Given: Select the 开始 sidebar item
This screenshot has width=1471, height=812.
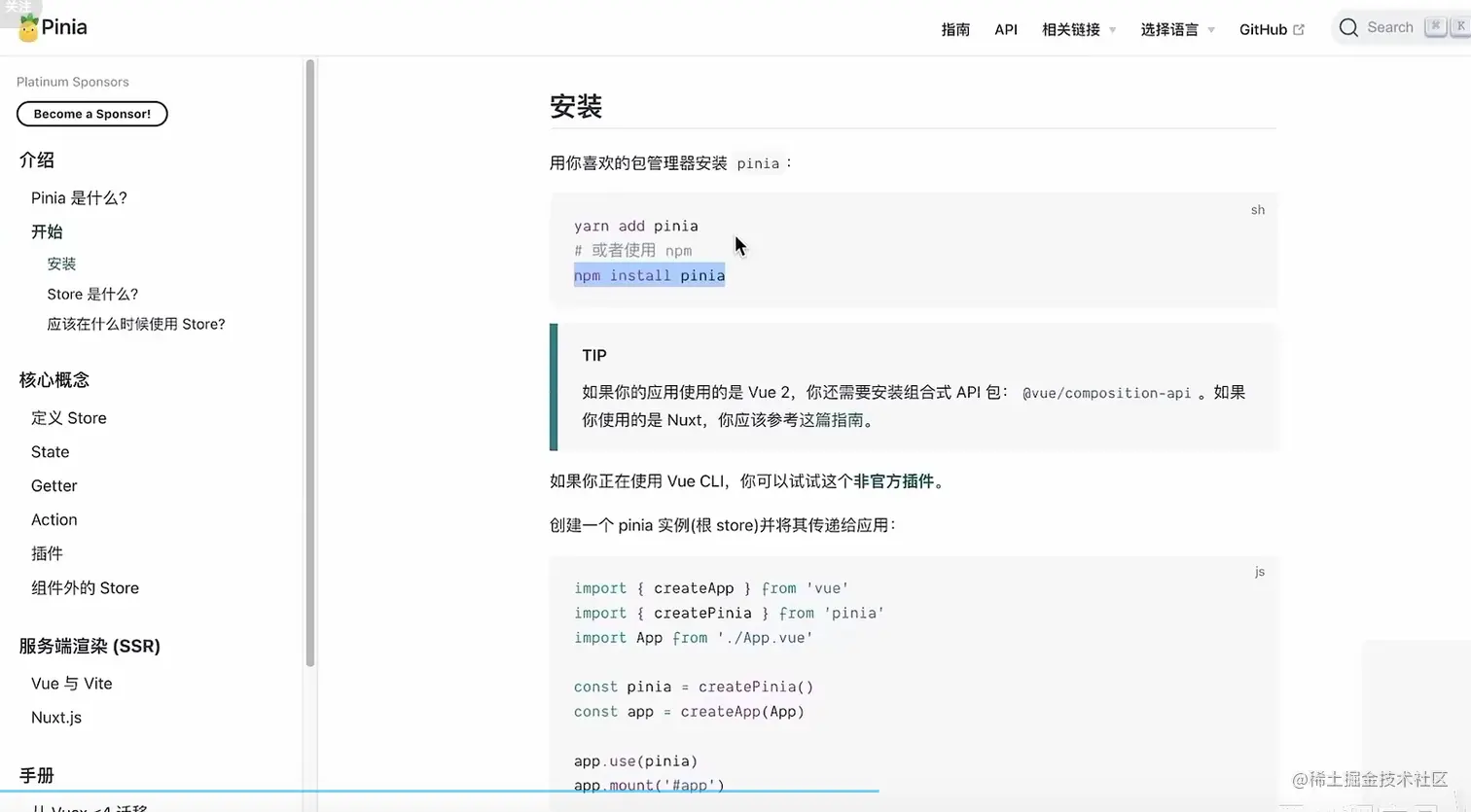Looking at the screenshot, I should [47, 231].
